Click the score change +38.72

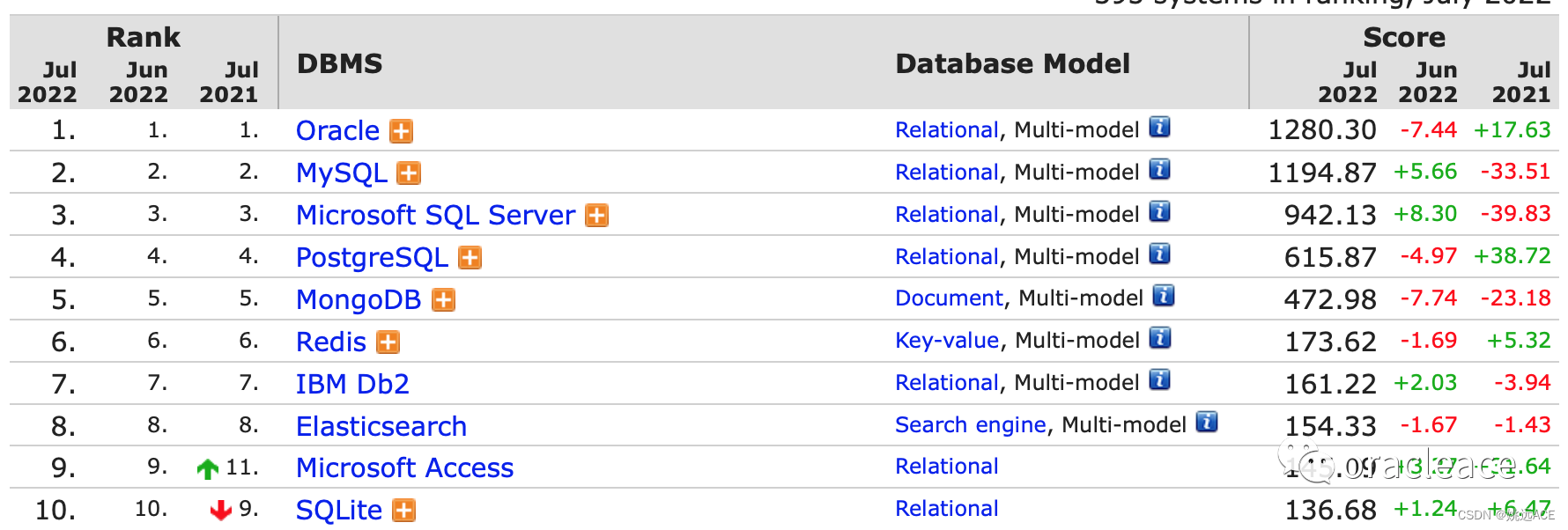1512,256
